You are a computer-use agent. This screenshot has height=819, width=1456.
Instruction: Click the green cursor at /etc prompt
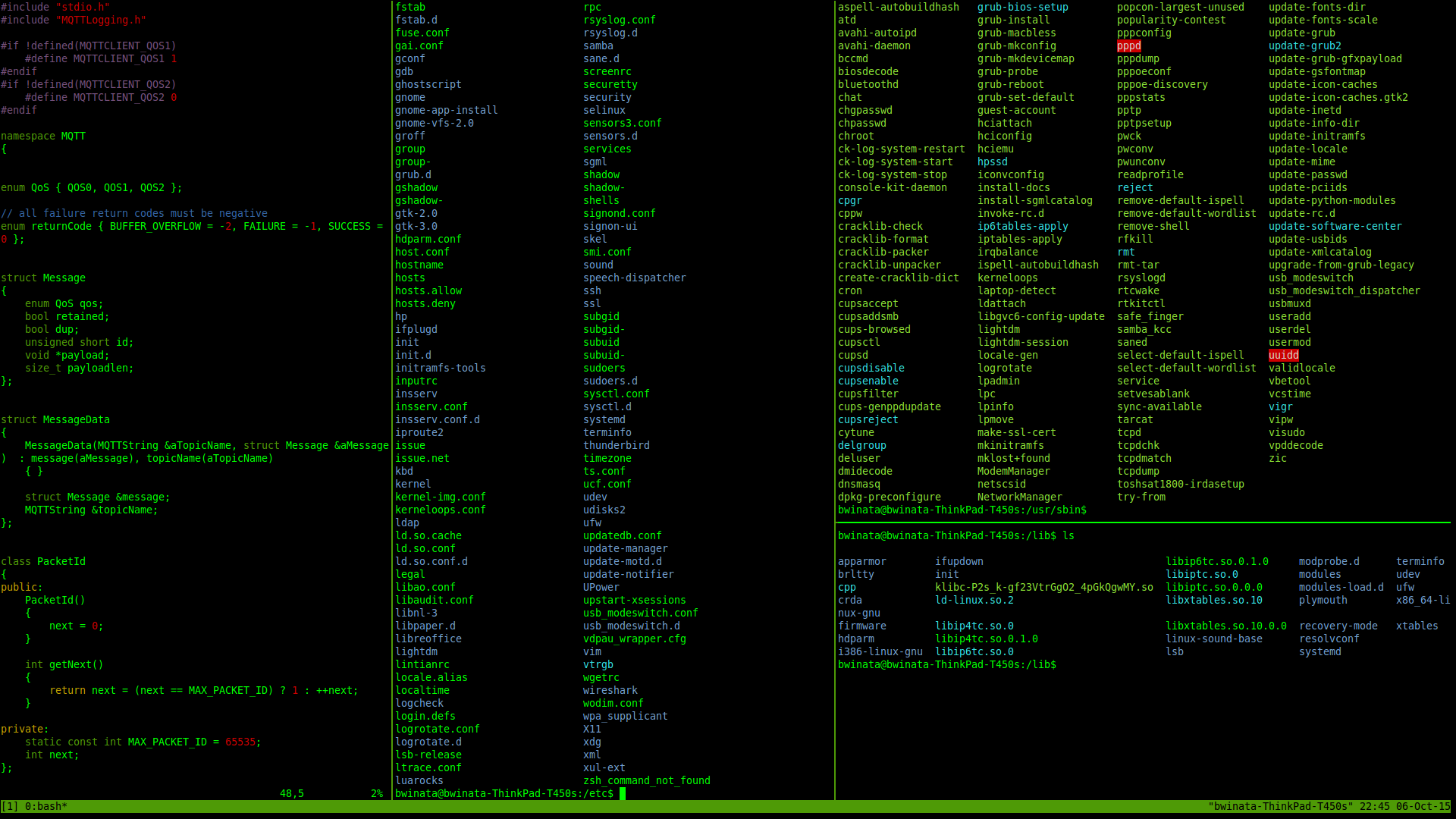(x=623, y=793)
